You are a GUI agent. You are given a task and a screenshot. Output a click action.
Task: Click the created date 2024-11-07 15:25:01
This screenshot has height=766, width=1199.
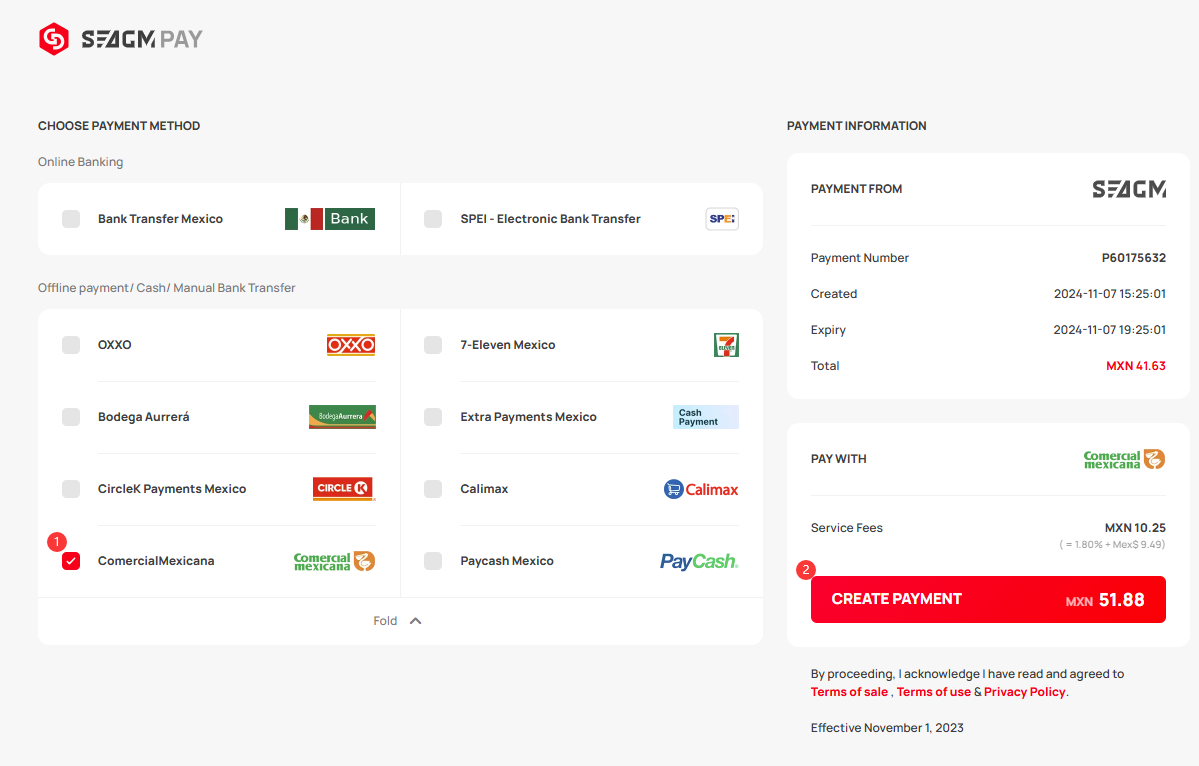click(1110, 294)
